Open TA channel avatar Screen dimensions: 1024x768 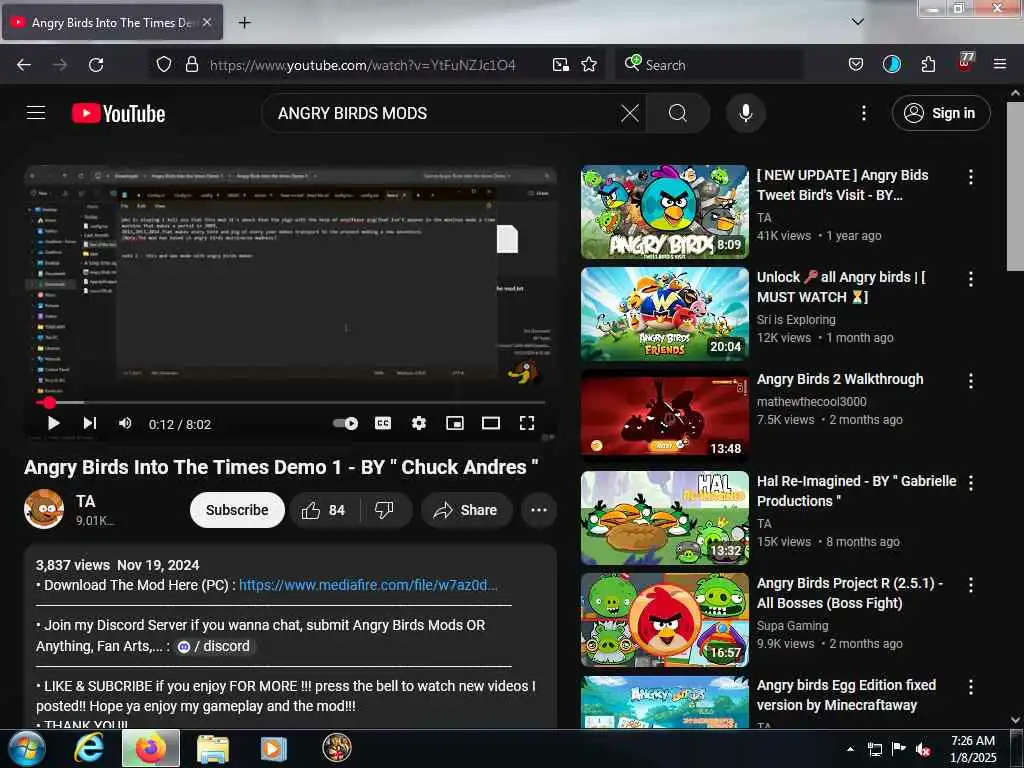[x=44, y=509]
